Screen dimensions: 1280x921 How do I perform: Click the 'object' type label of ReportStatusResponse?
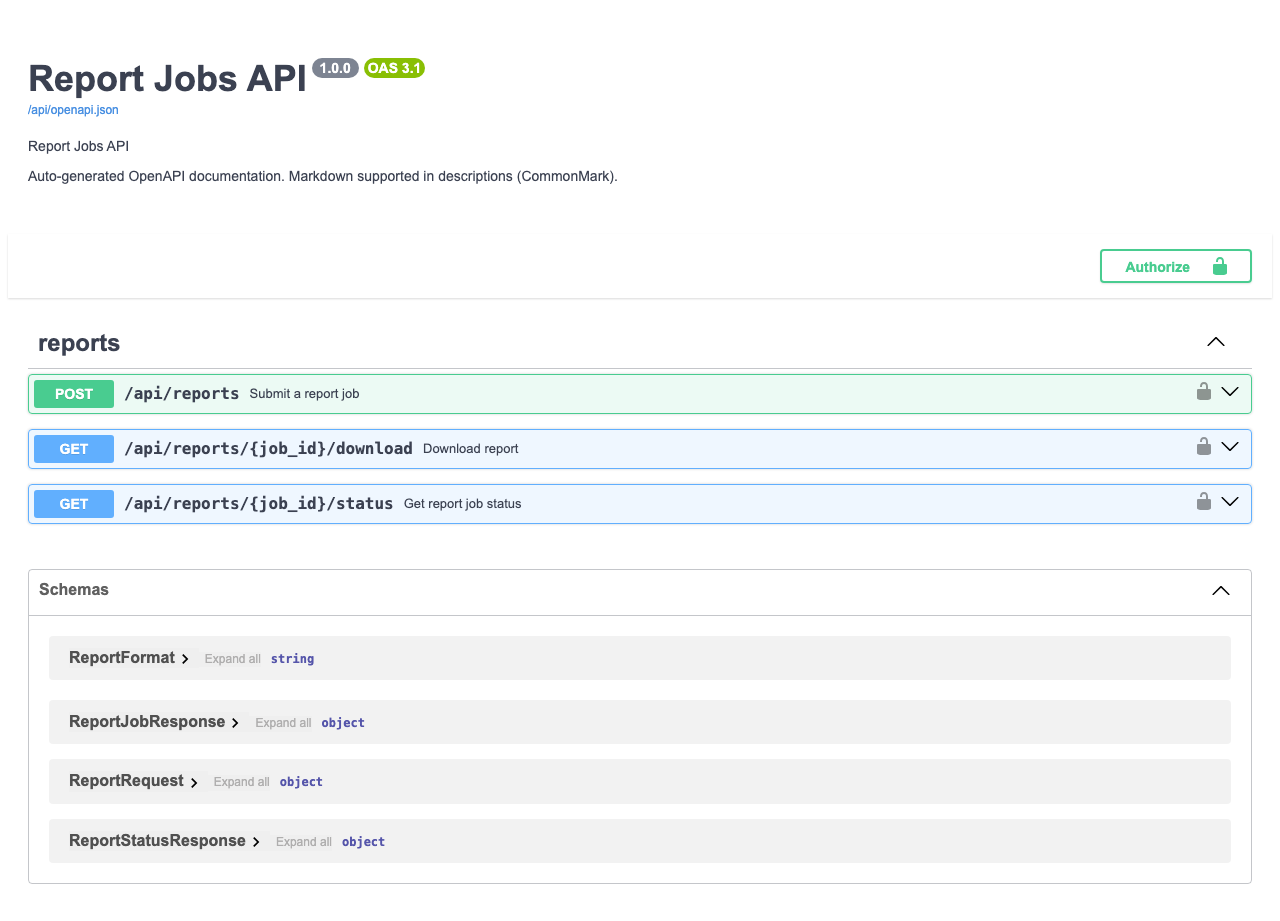click(363, 842)
